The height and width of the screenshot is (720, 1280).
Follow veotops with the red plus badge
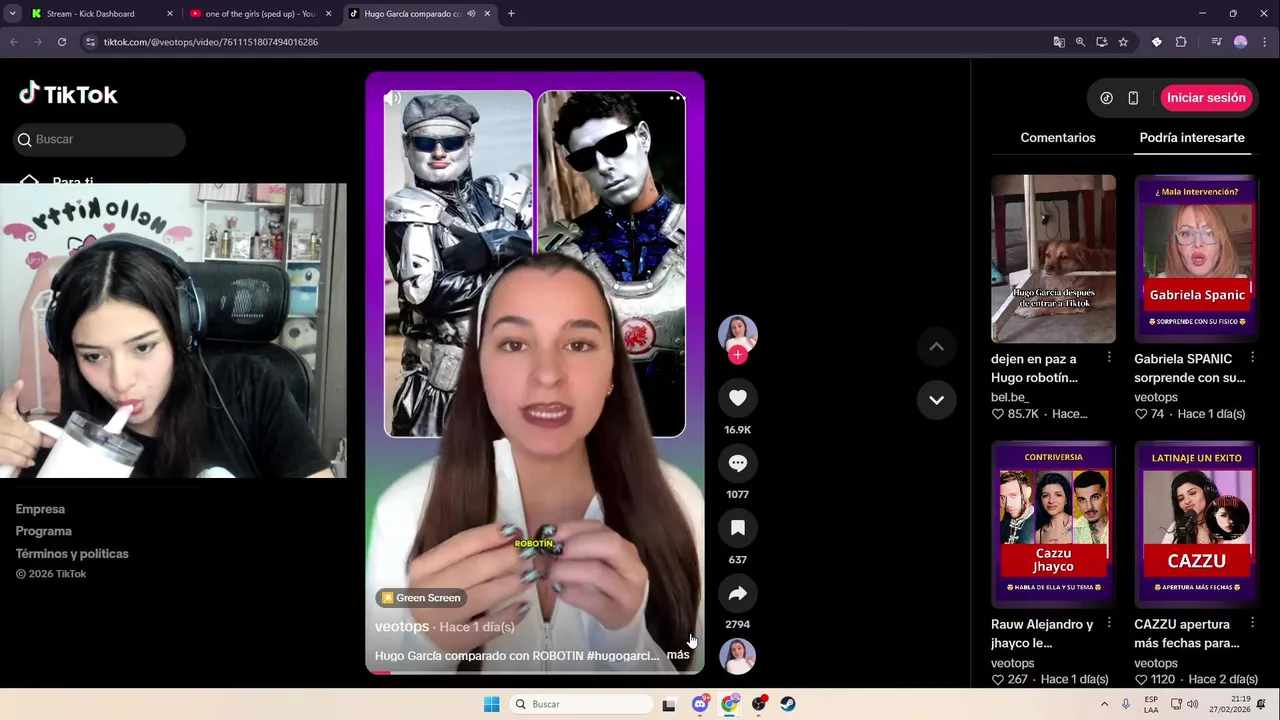[x=738, y=355]
